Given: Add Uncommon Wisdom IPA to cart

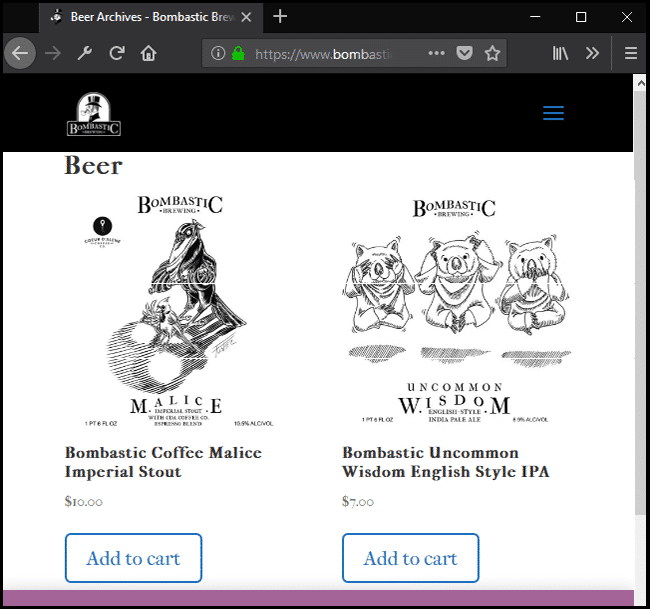Looking at the screenshot, I should [x=410, y=558].
